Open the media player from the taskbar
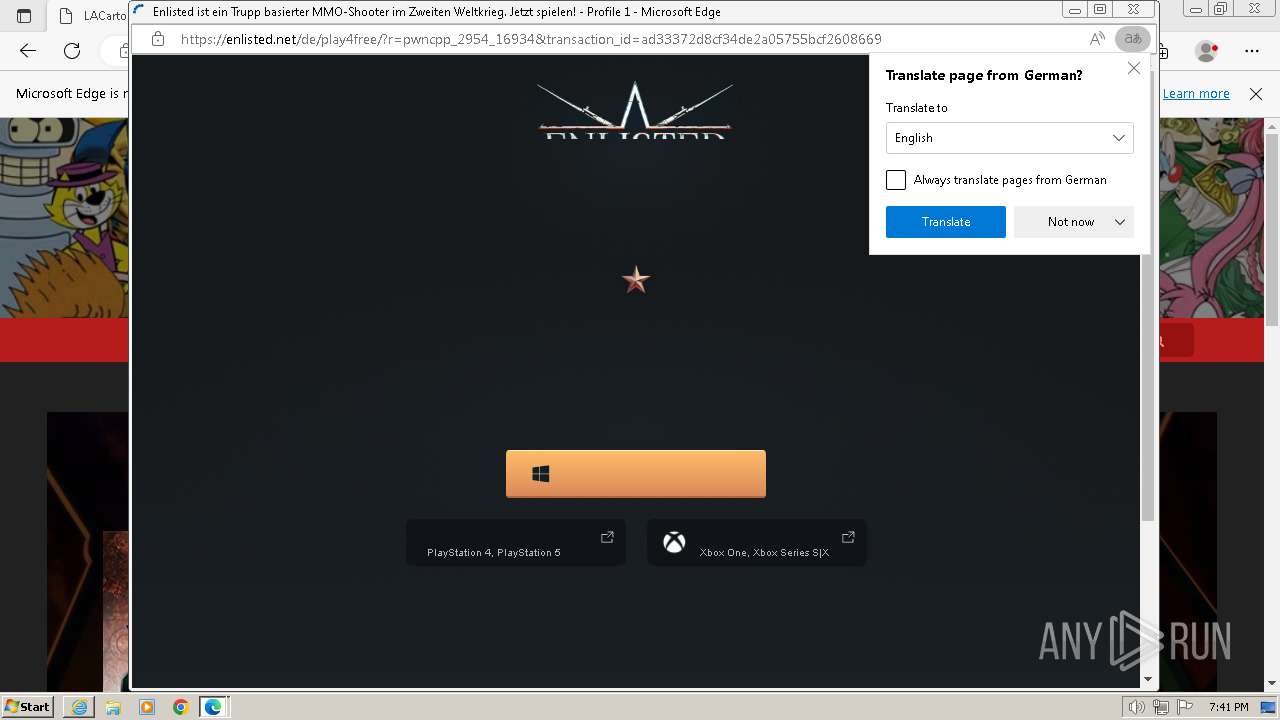The image size is (1280, 720). 147,707
